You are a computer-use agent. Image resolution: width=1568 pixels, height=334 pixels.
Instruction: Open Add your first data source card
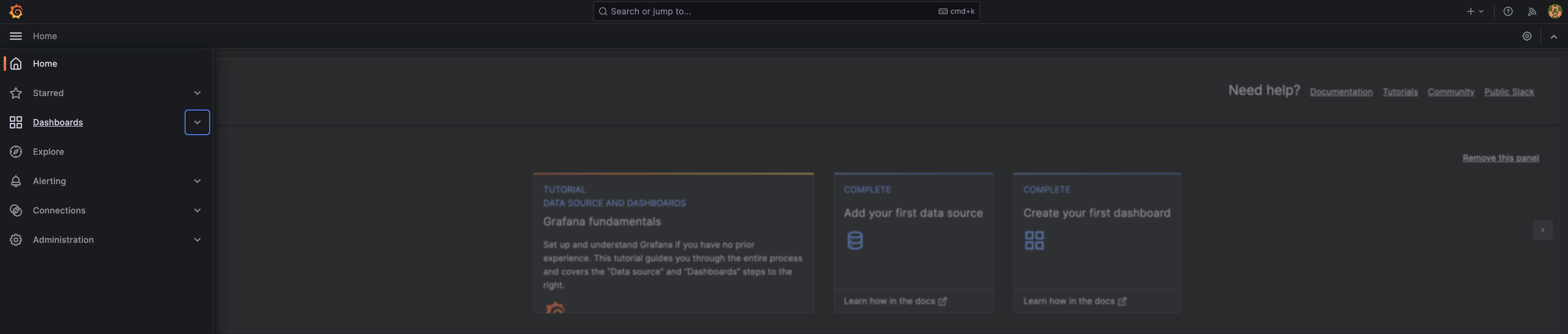(x=913, y=243)
